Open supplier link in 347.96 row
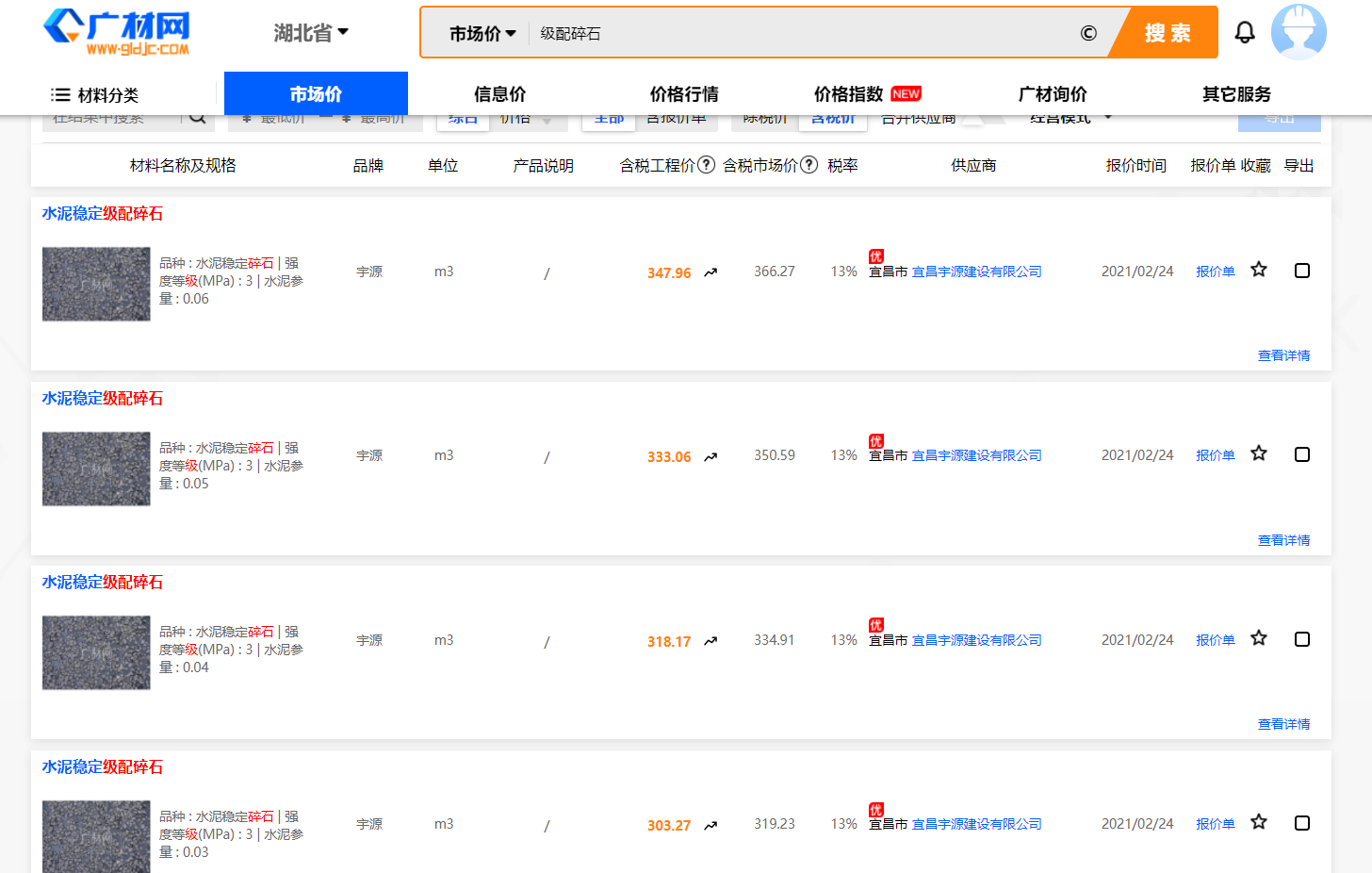 [977, 272]
